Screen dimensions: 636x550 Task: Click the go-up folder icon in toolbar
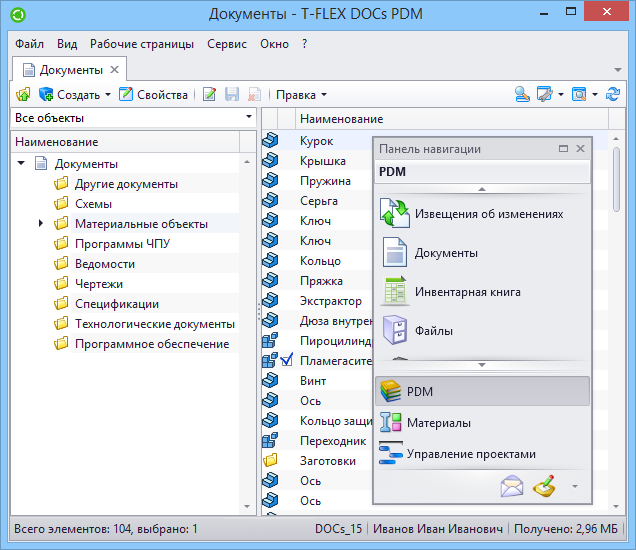point(23,95)
